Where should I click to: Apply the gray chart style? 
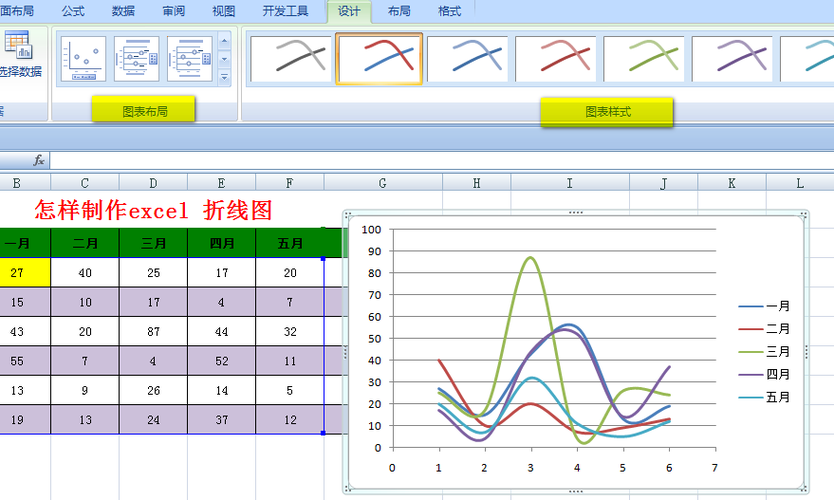click(291, 59)
